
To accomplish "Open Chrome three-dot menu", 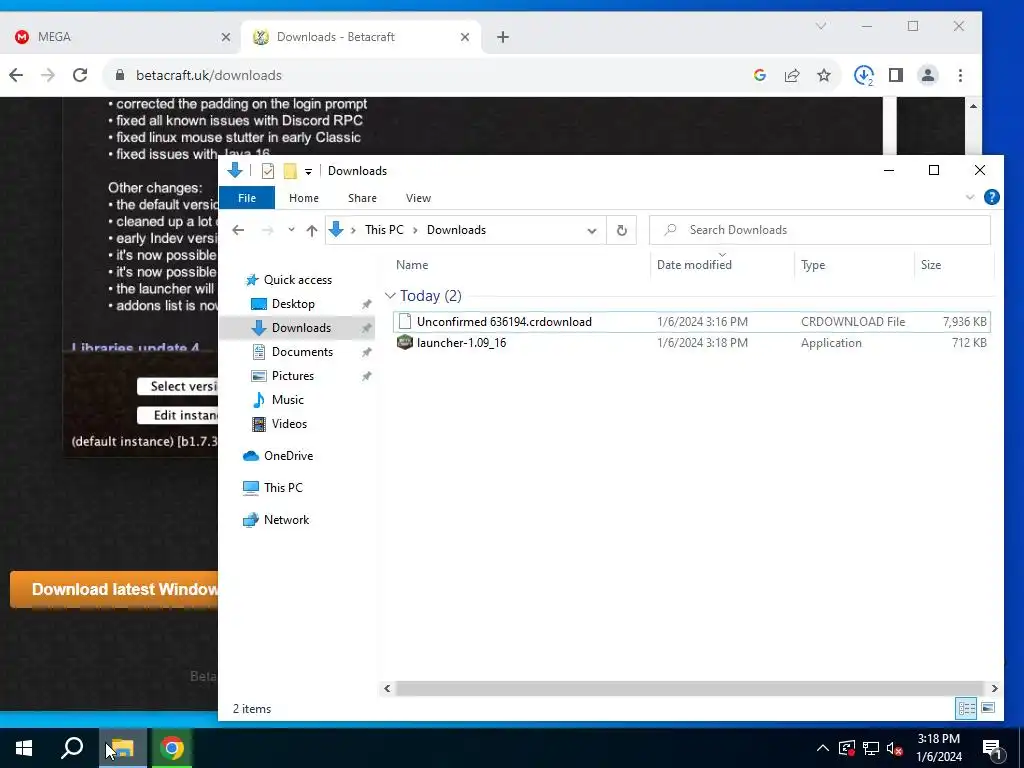I will pos(960,75).
